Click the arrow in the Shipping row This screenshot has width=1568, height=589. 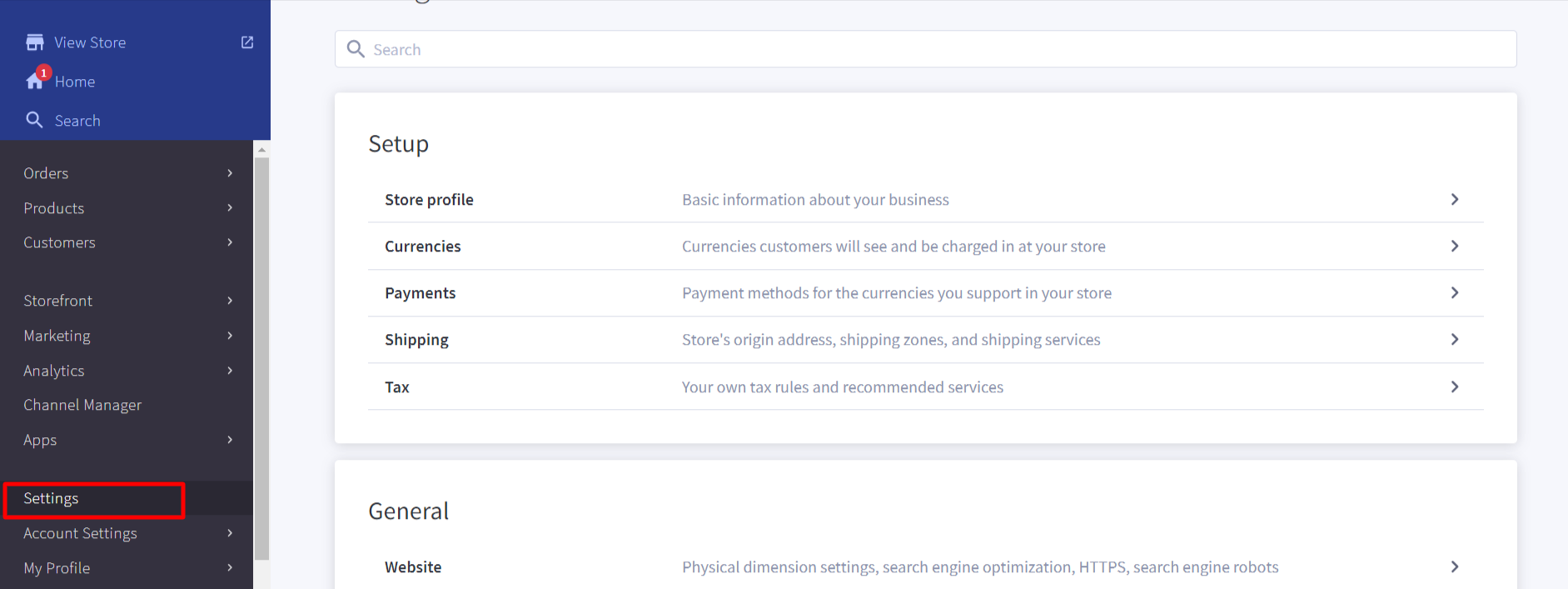point(1455,339)
